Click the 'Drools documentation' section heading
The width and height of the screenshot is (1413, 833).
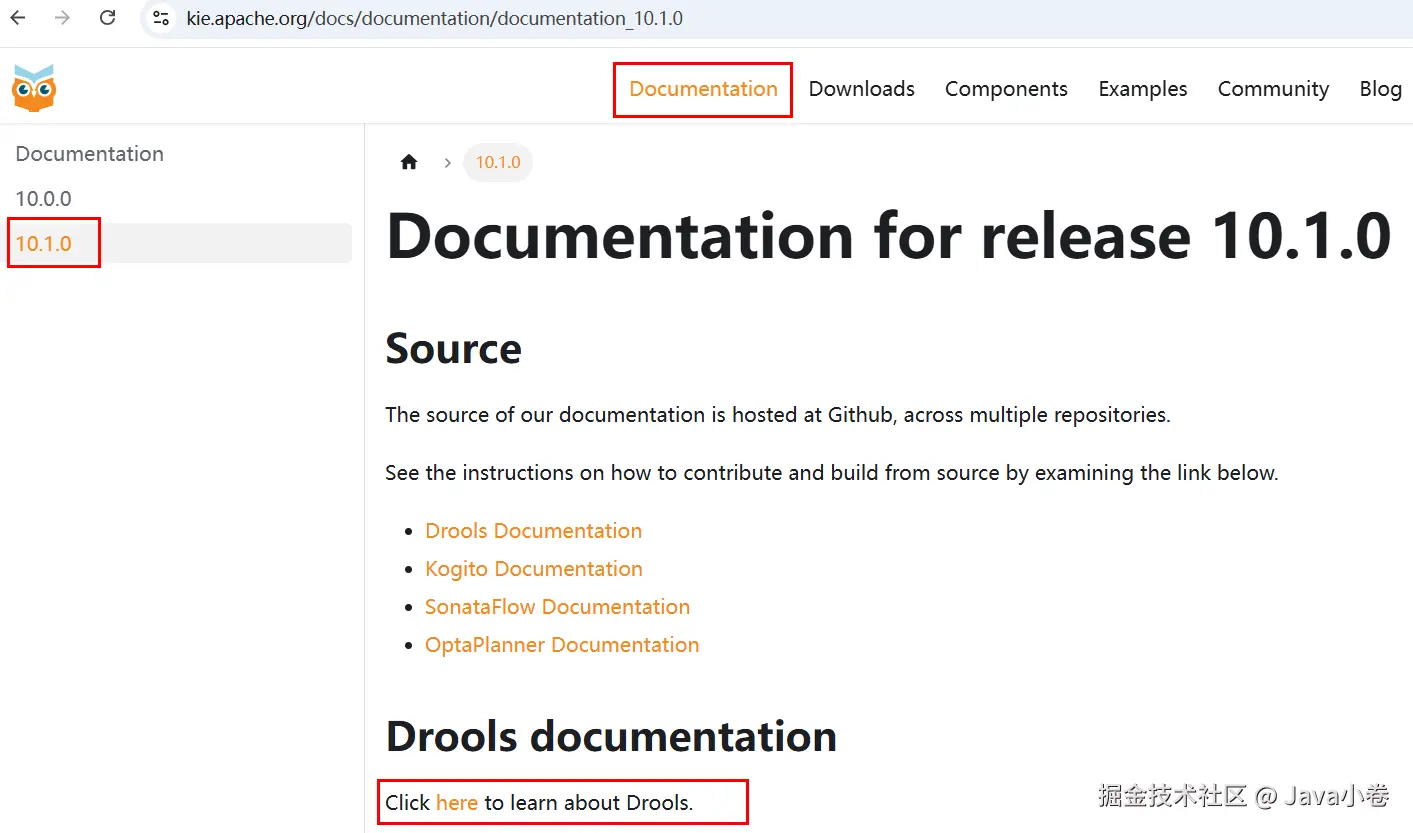tap(611, 736)
